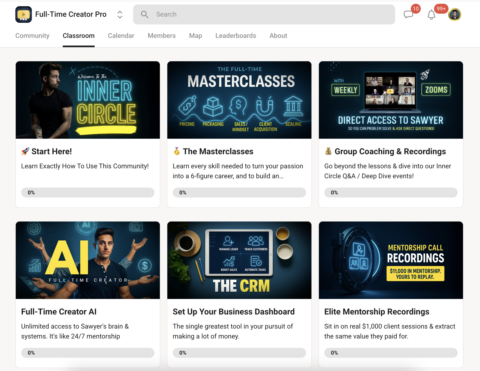Click 'Learn every skill needed' description text

click(x=238, y=171)
